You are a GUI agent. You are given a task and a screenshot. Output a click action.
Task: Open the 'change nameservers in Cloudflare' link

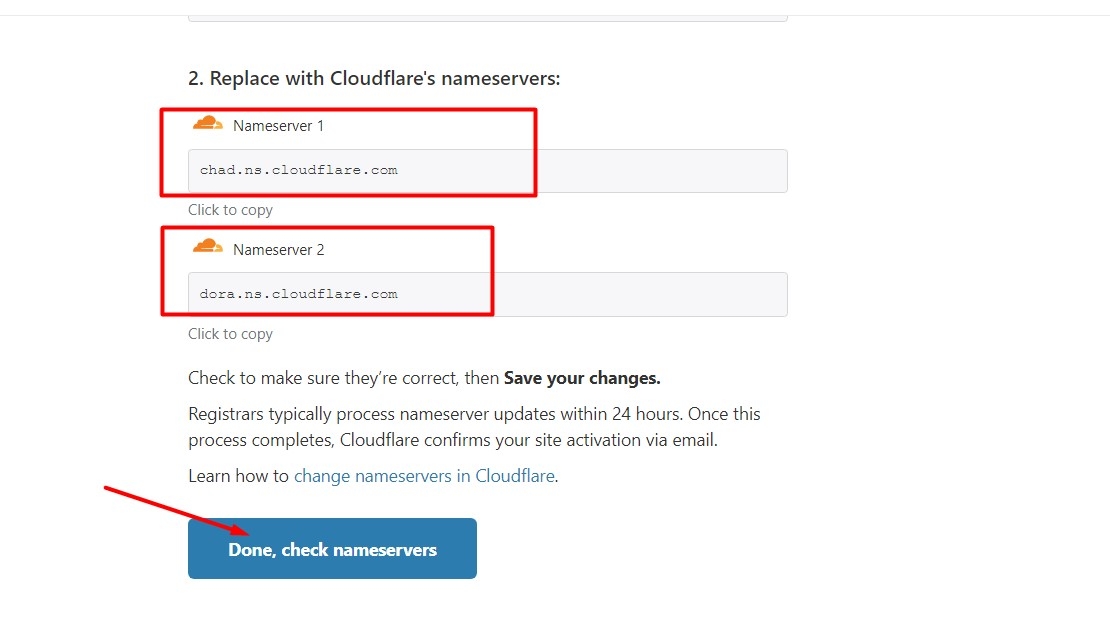(424, 476)
